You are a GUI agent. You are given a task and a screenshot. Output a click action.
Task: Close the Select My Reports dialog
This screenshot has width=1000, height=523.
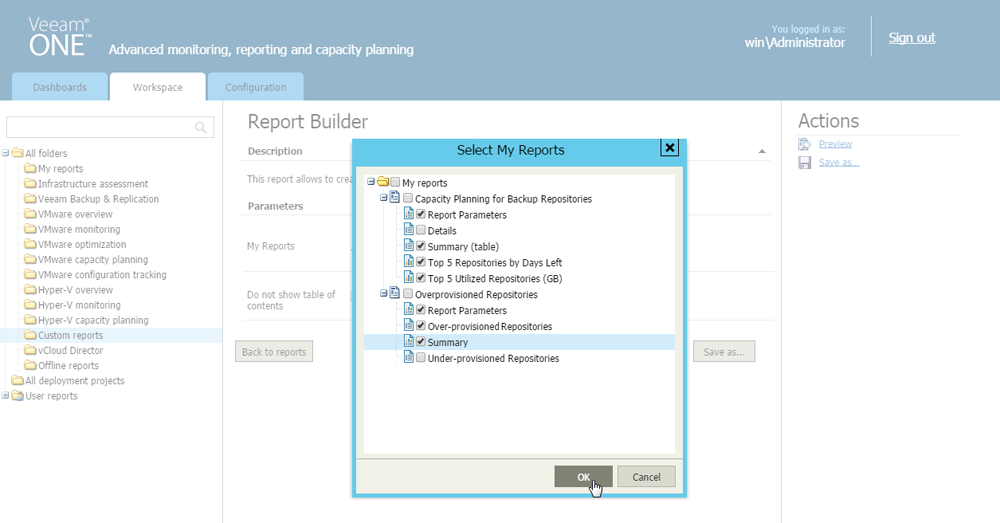point(670,148)
